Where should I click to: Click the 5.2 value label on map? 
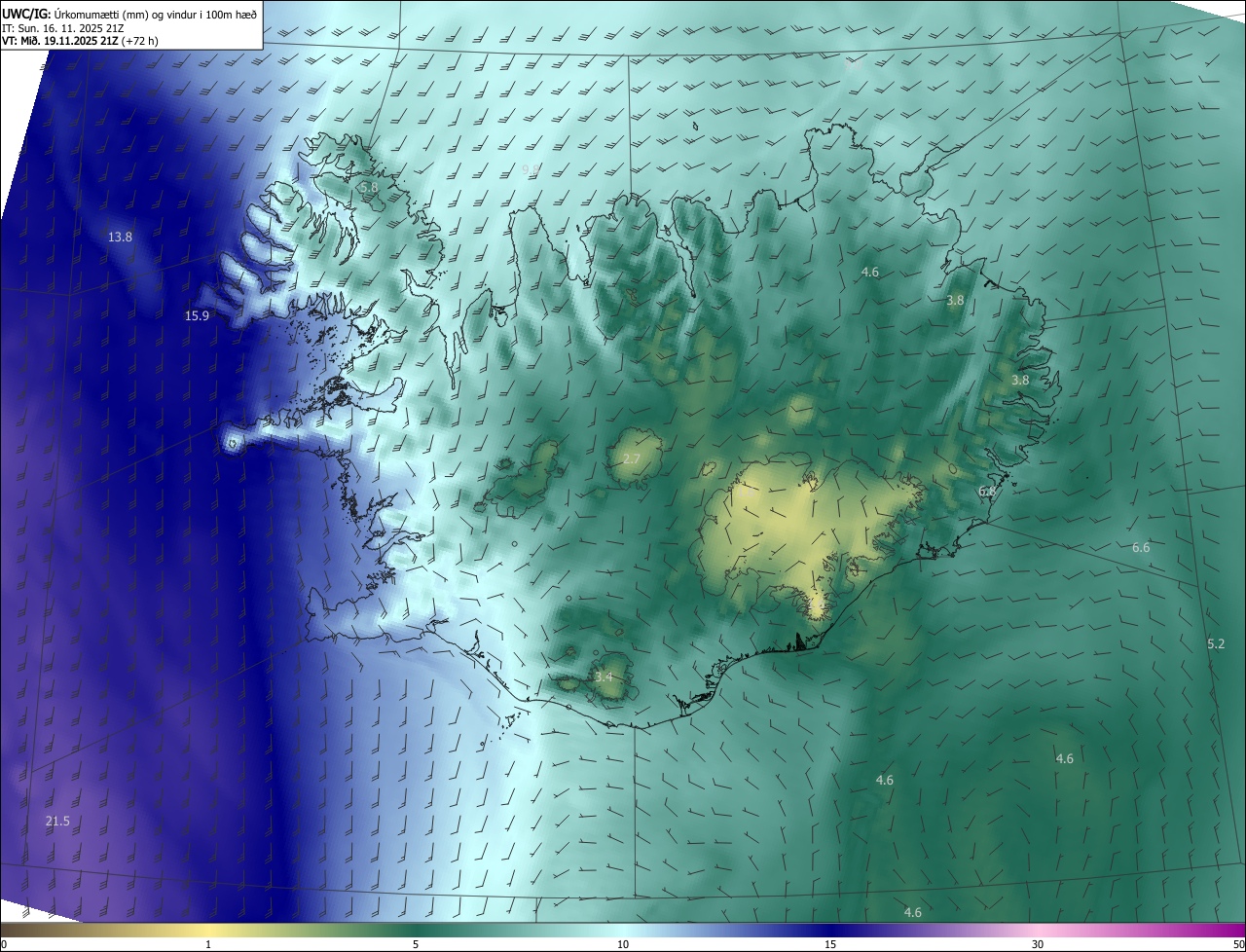(x=1216, y=643)
